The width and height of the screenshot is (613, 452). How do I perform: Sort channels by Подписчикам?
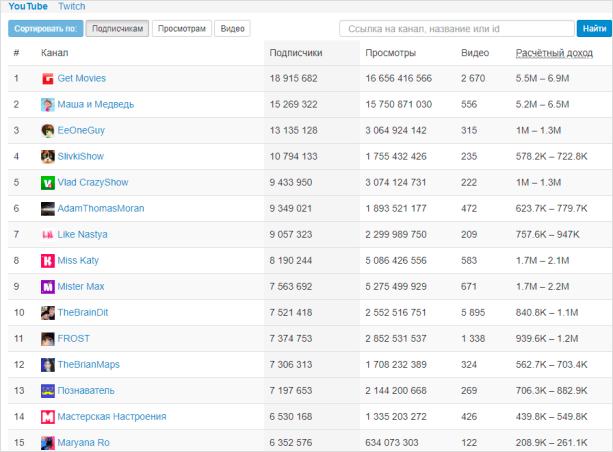[x=117, y=29]
